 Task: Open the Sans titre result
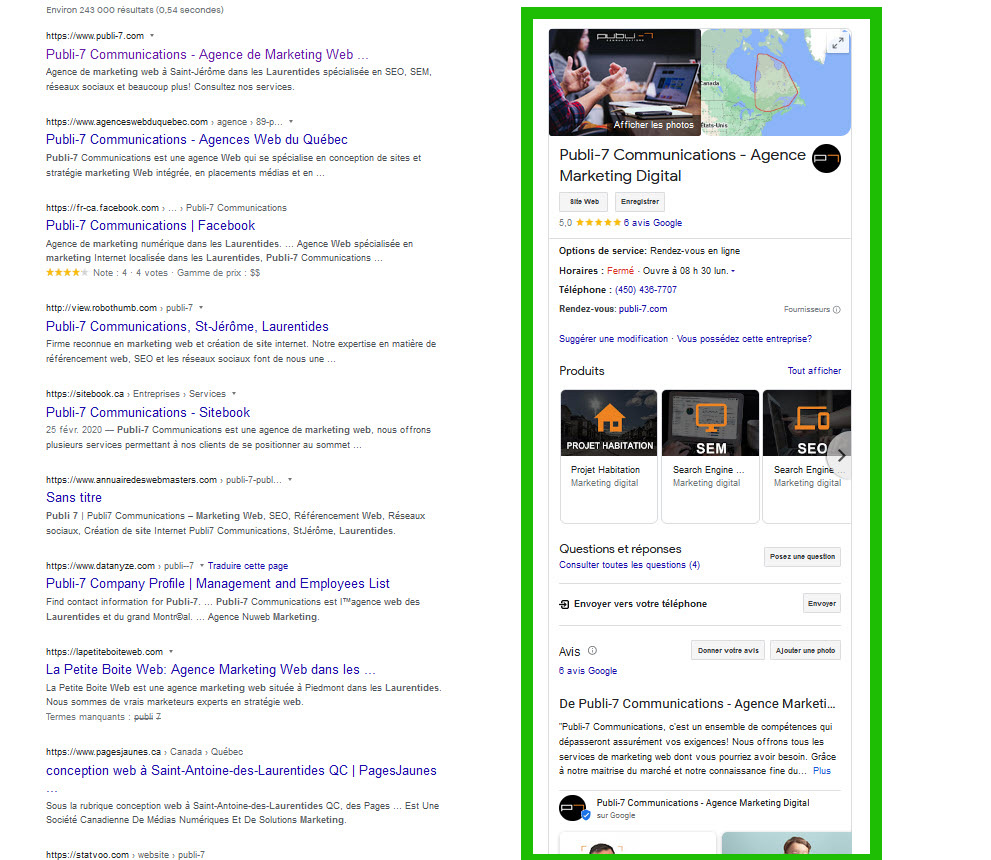74,498
